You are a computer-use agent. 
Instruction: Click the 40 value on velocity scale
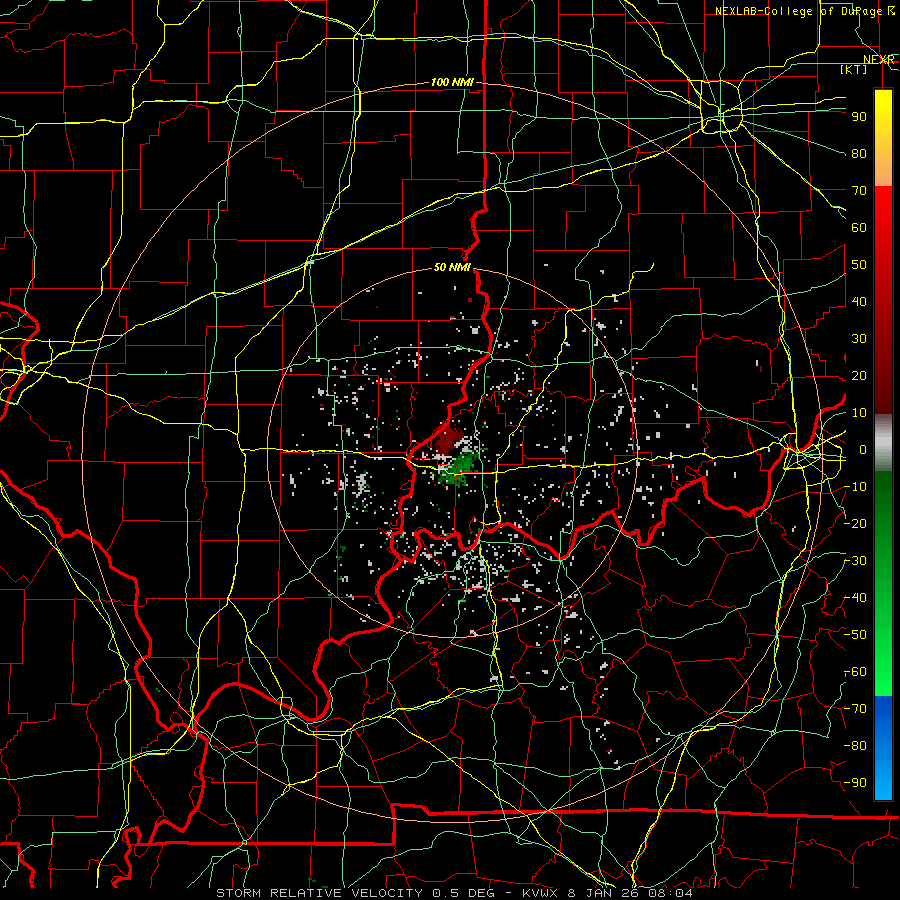[859, 302]
